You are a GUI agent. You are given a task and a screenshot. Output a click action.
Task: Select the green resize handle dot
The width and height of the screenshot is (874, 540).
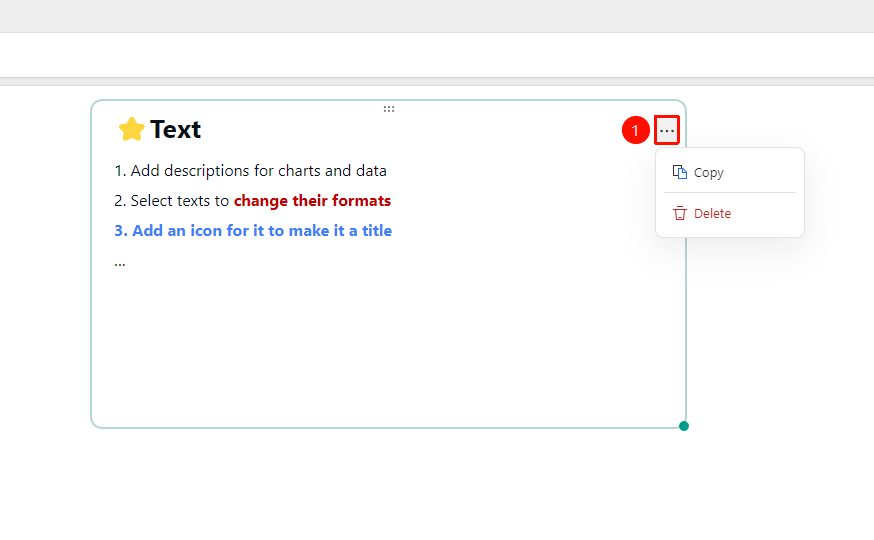pos(684,426)
